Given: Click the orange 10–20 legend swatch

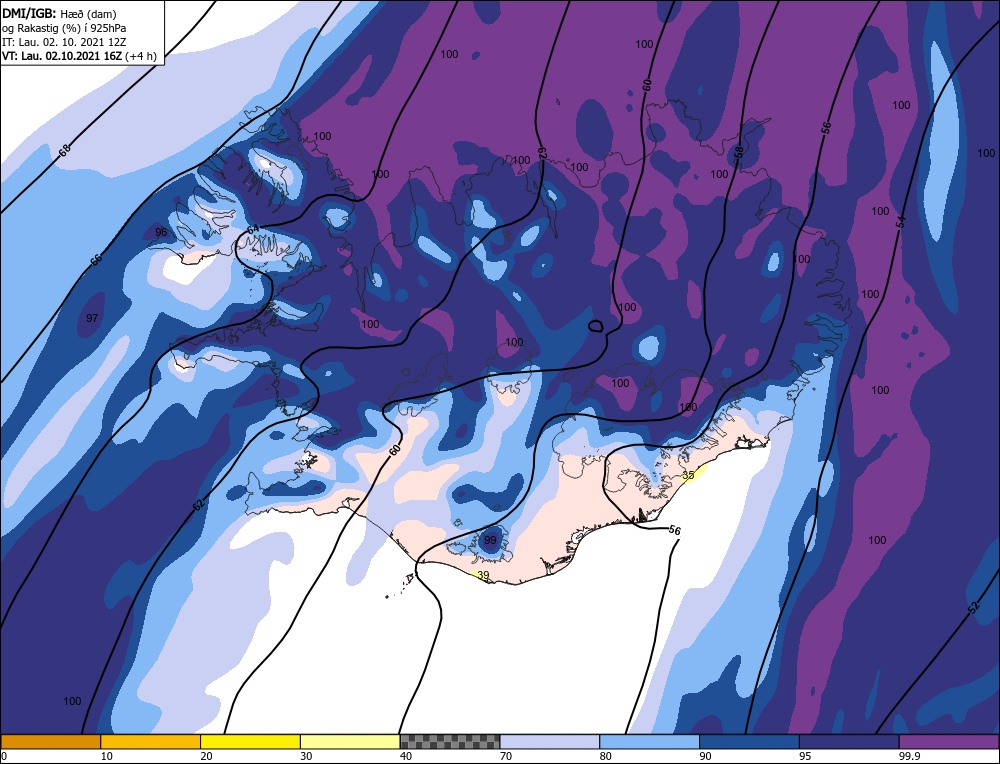Looking at the screenshot, I should pos(151,741).
